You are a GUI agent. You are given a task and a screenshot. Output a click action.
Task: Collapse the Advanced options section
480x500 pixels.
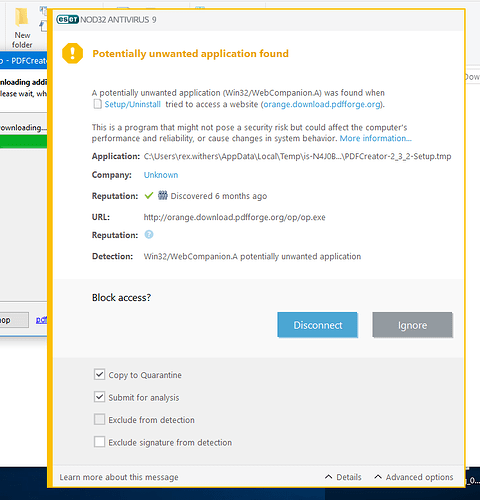pyautogui.click(x=414, y=477)
